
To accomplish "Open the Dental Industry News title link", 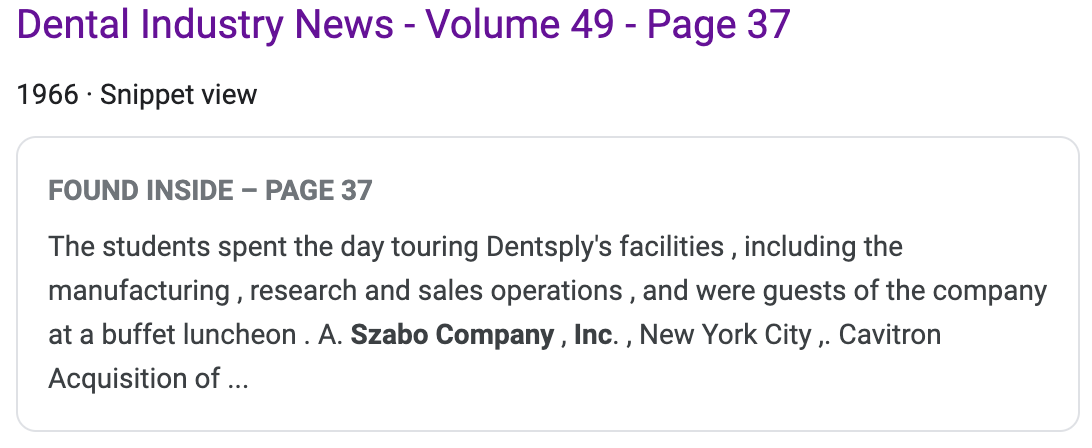I will 404,25.
